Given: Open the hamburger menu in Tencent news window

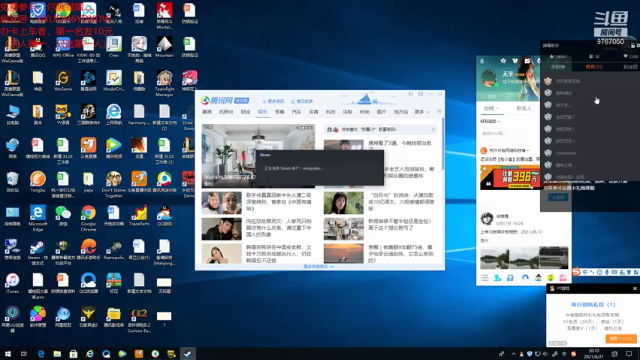Looking at the screenshot, I should [x=439, y=111].
